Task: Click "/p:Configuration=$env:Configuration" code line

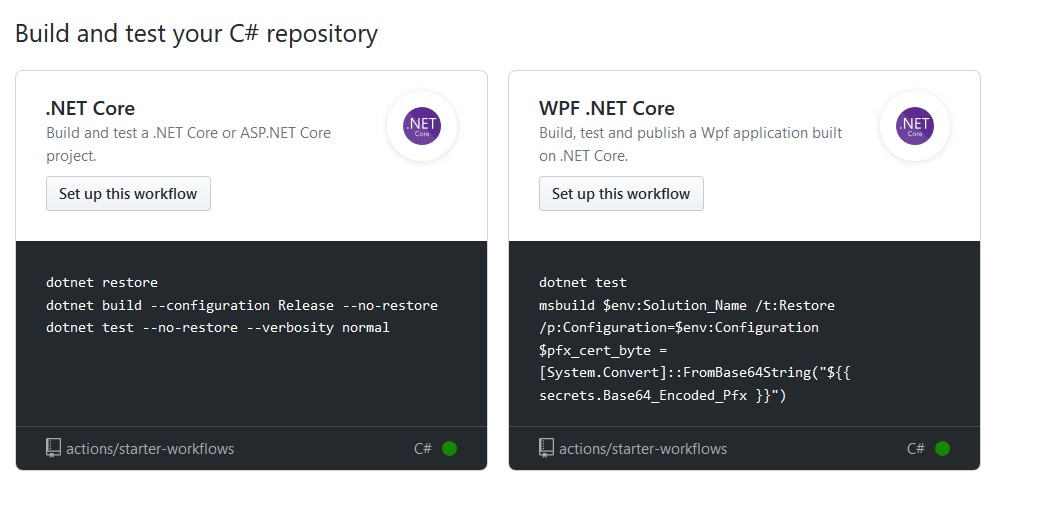Action: [x=679, y=328]
